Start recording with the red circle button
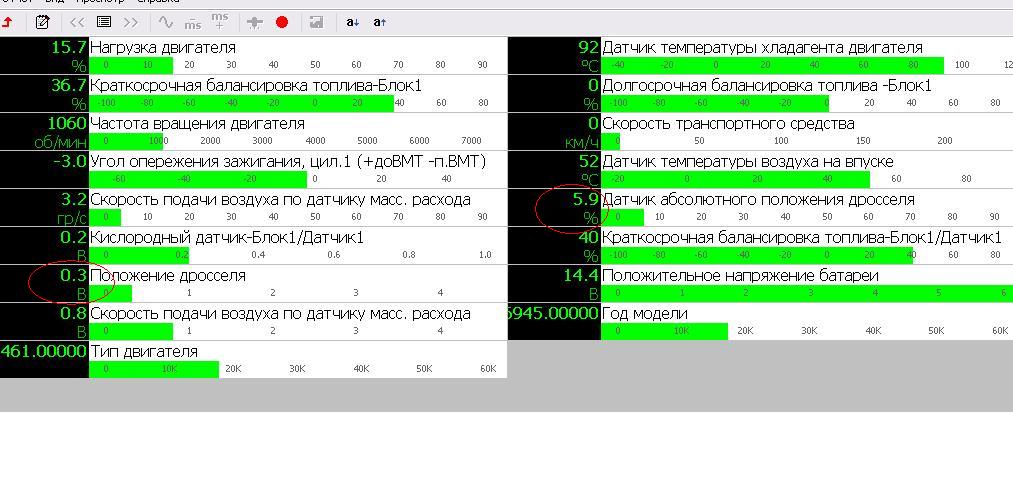The width and height of the screenshot is (1013, 480). (282, 23)
